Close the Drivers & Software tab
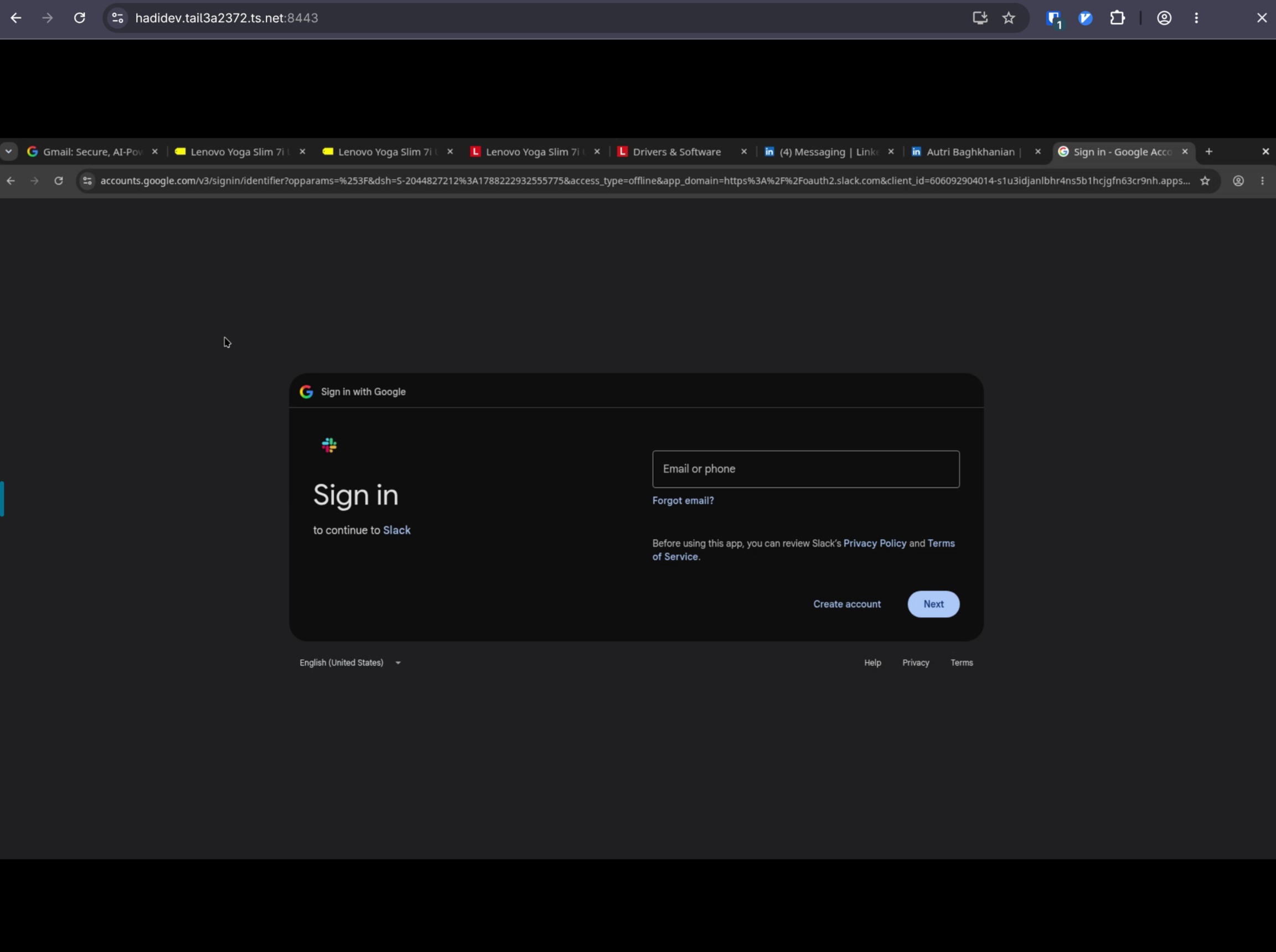Image resolution: width=1276 pixels, height=952 pixels. [743, 152]
